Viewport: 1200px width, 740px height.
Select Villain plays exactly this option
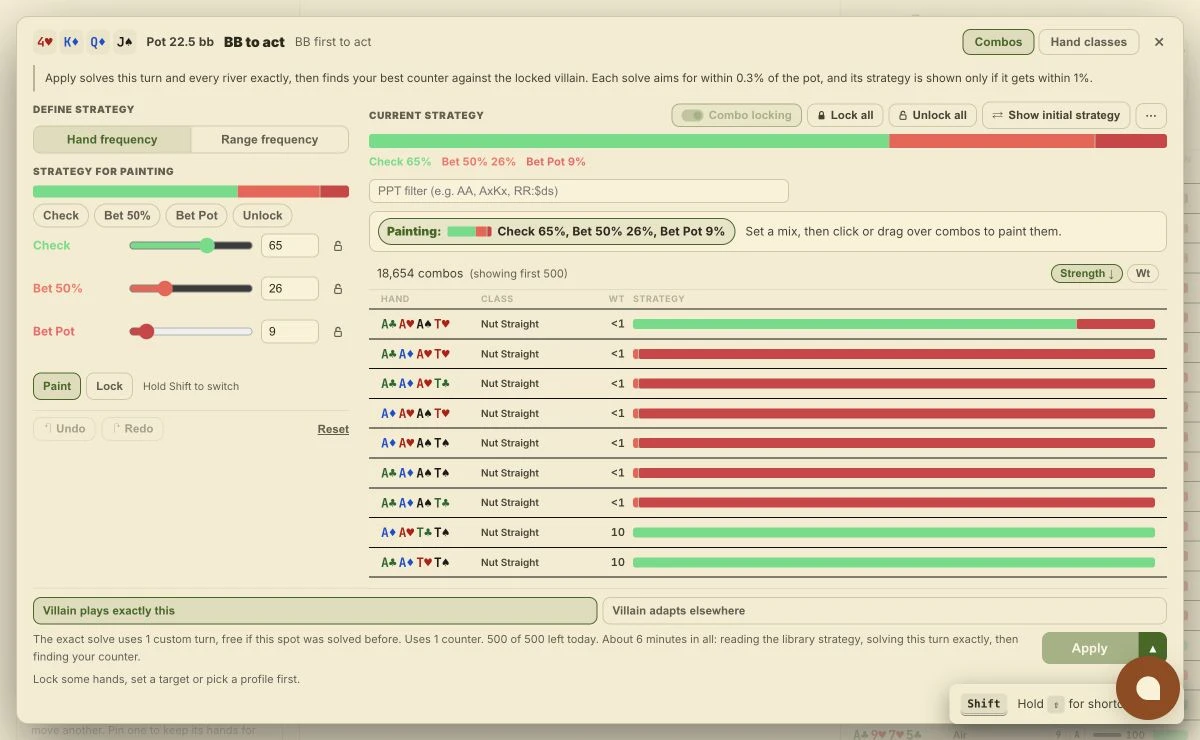315,610
